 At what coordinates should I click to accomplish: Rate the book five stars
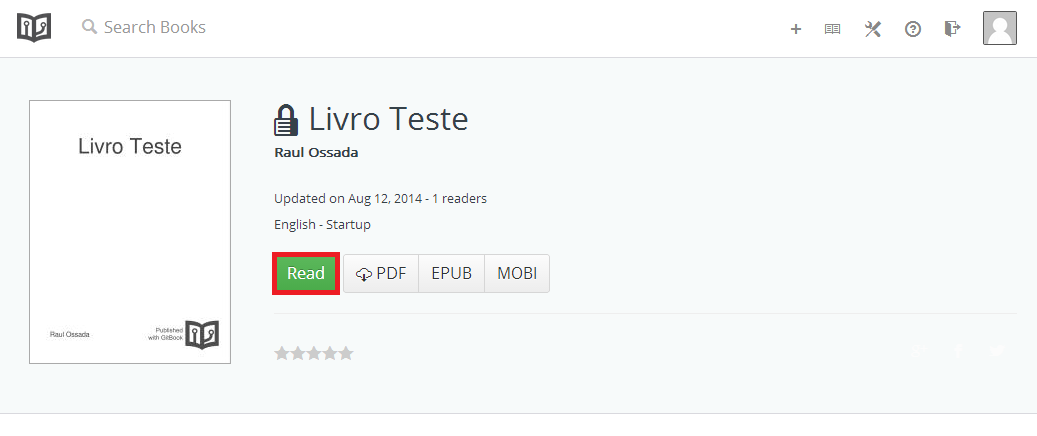pos(346,353)
